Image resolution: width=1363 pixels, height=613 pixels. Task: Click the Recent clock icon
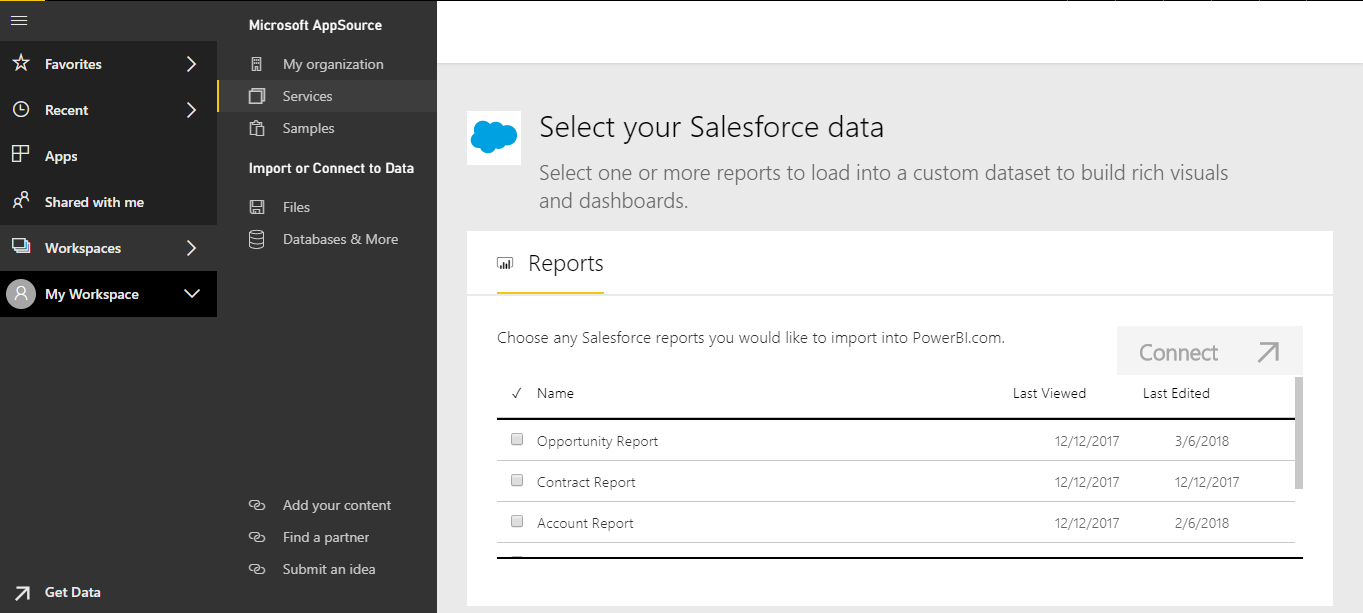tap(20, 110)
